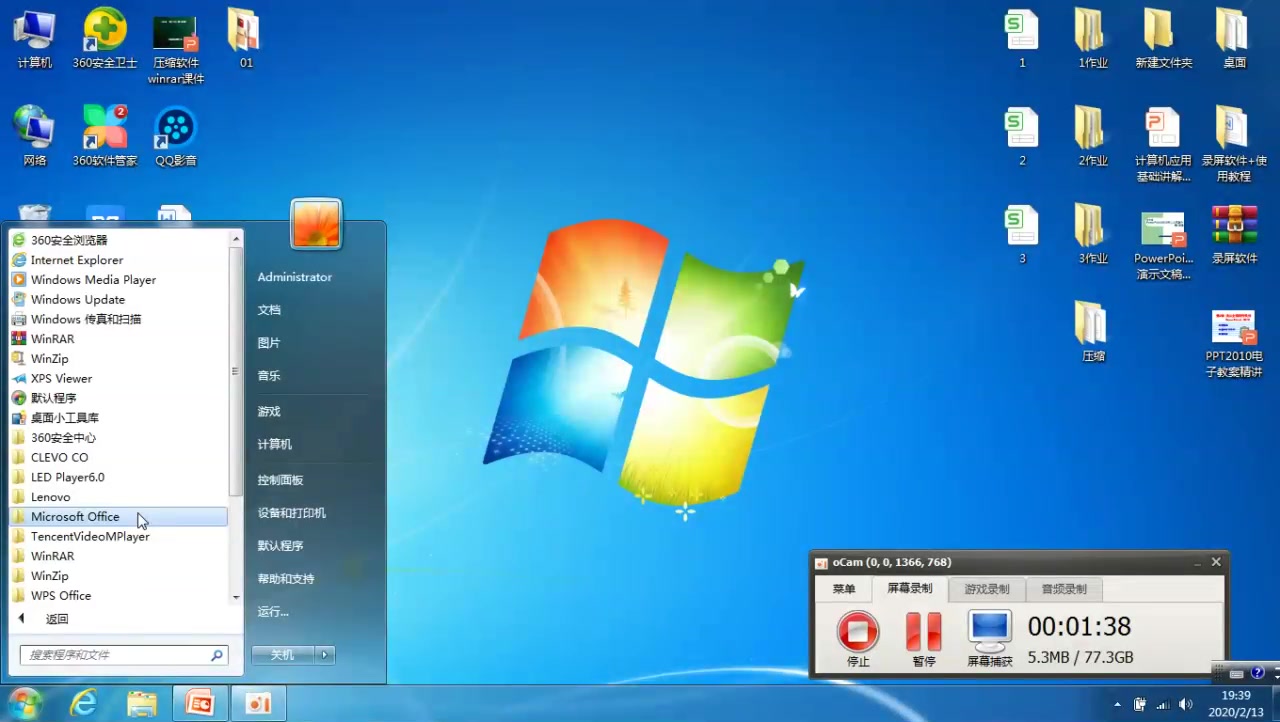The height and width of the screenshot is (722, 1280).
Task: Open the 1作业 folder
Action: [x=1093, y=40]
